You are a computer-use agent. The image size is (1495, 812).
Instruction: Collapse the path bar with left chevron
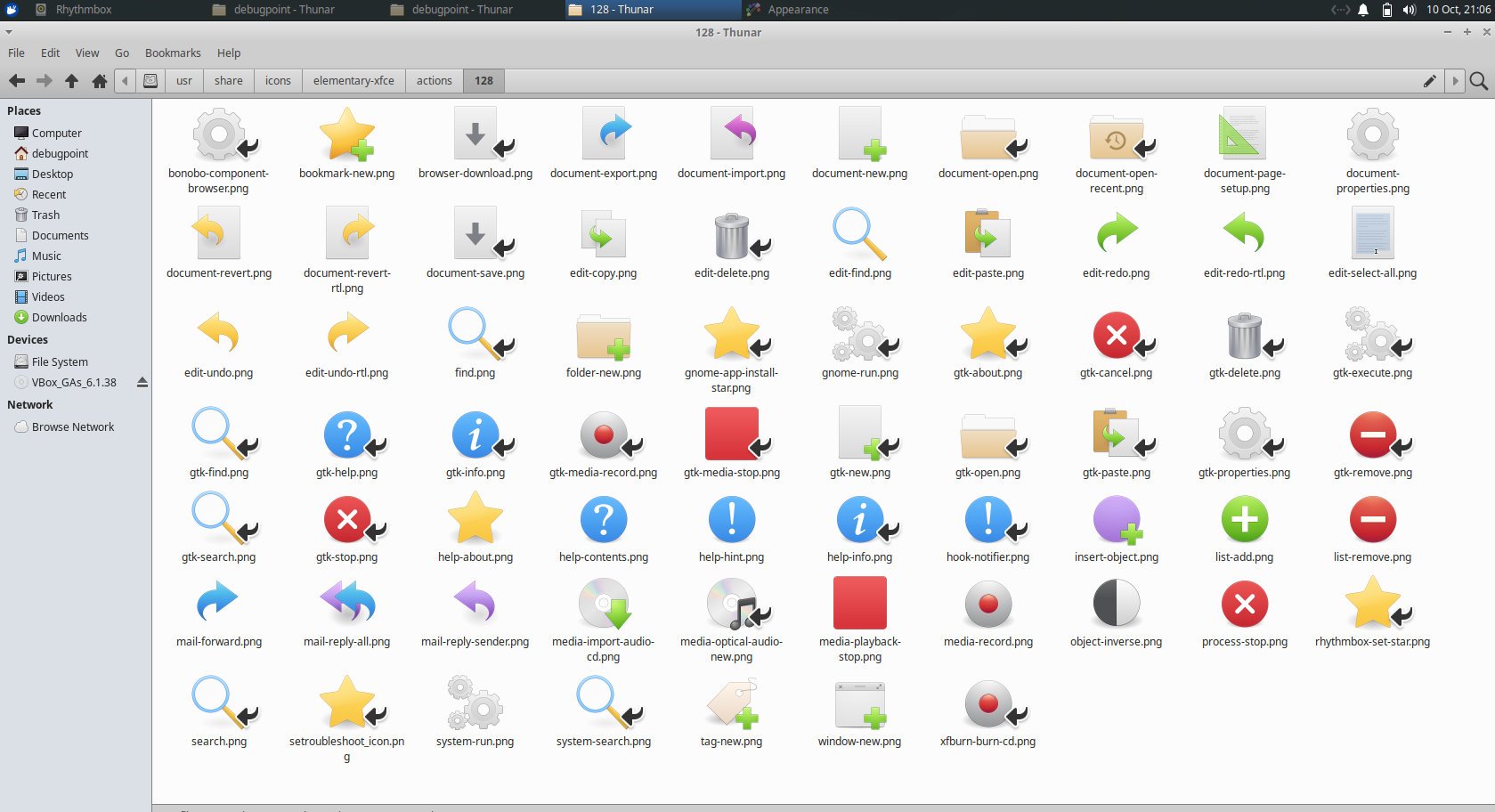[x=125, y=80]
